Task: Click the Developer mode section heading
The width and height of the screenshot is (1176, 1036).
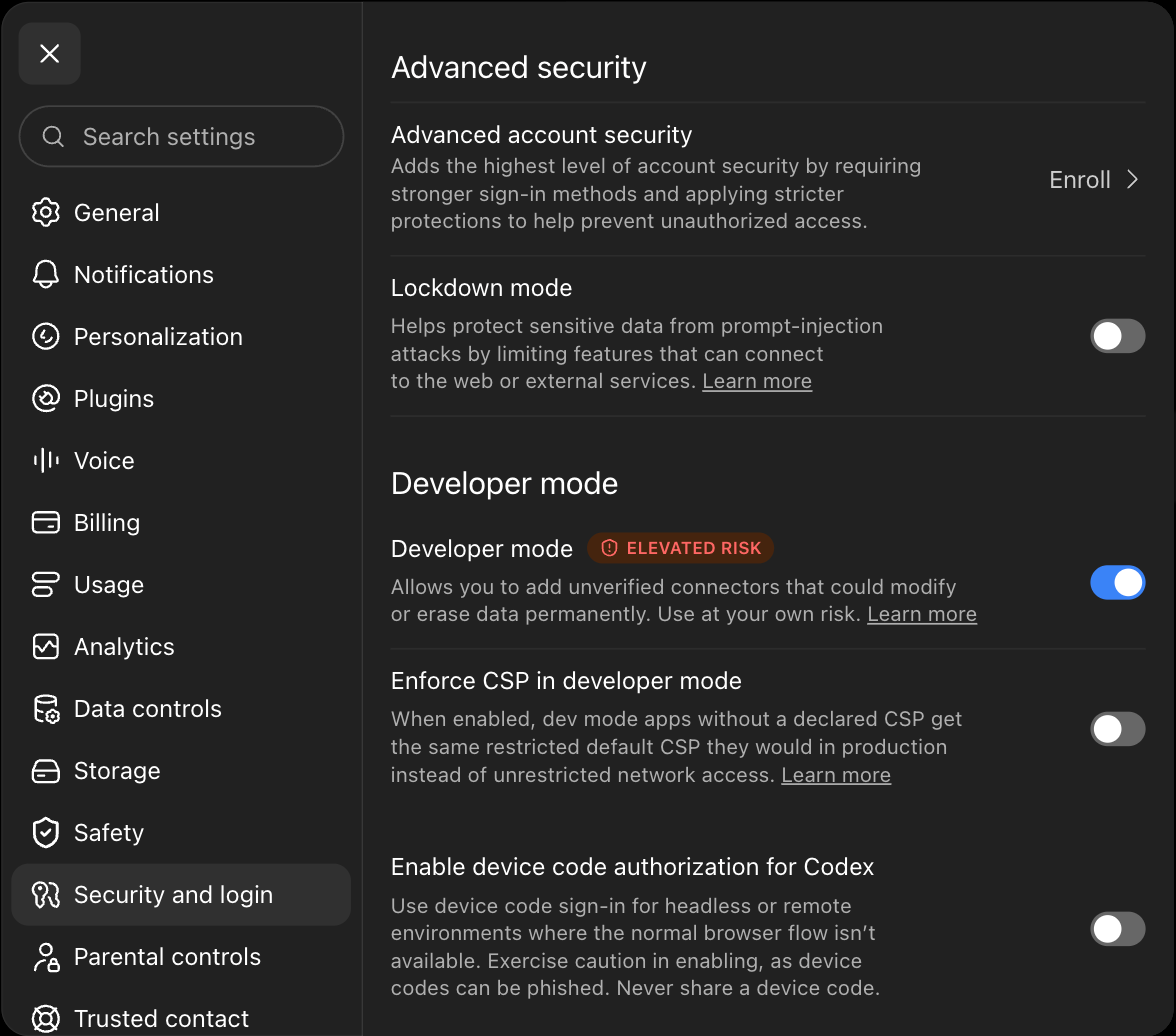Action: [x=504, y=484]
